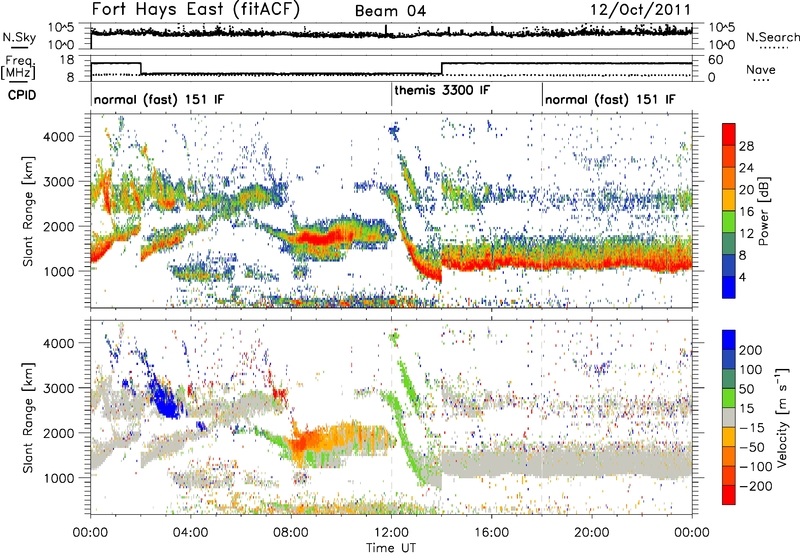Pick the bright blue below-4 dB Power segment
The image size is (800, 554).
coord(729,288)
